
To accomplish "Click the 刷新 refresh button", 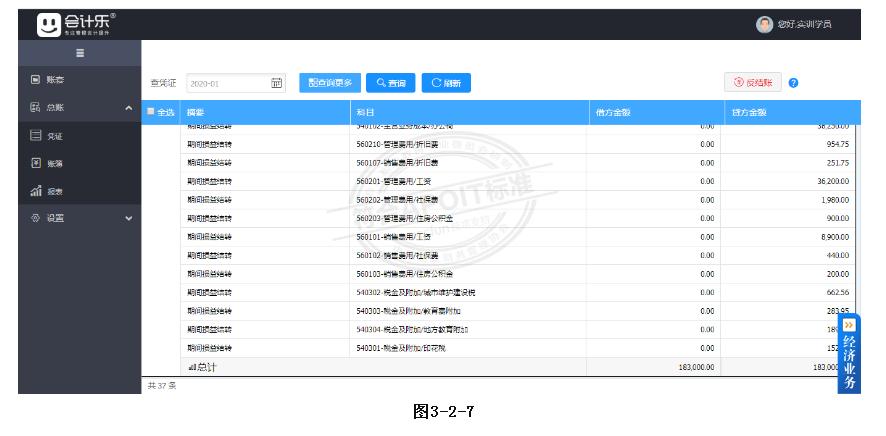I will tap(446, 83).
